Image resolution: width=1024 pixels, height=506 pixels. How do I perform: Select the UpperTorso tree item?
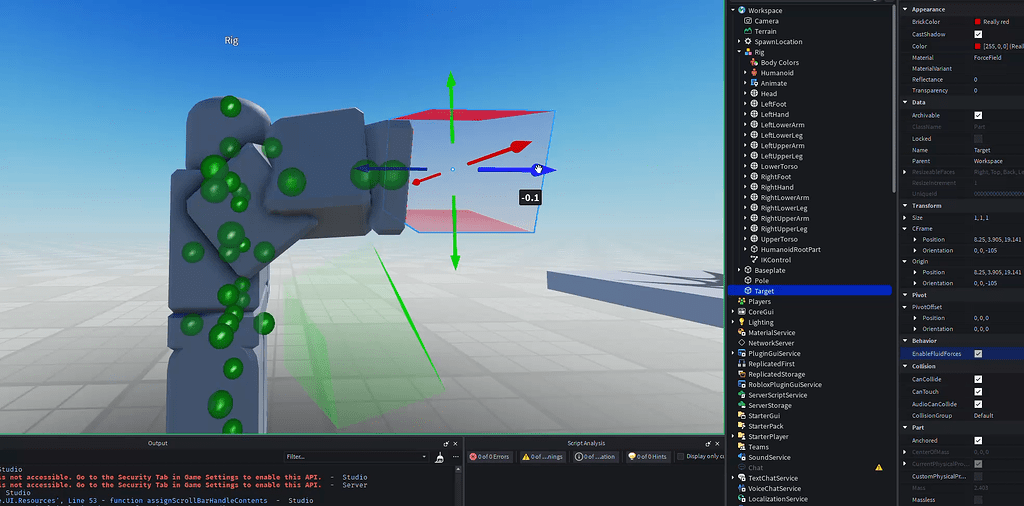[779, 239]
